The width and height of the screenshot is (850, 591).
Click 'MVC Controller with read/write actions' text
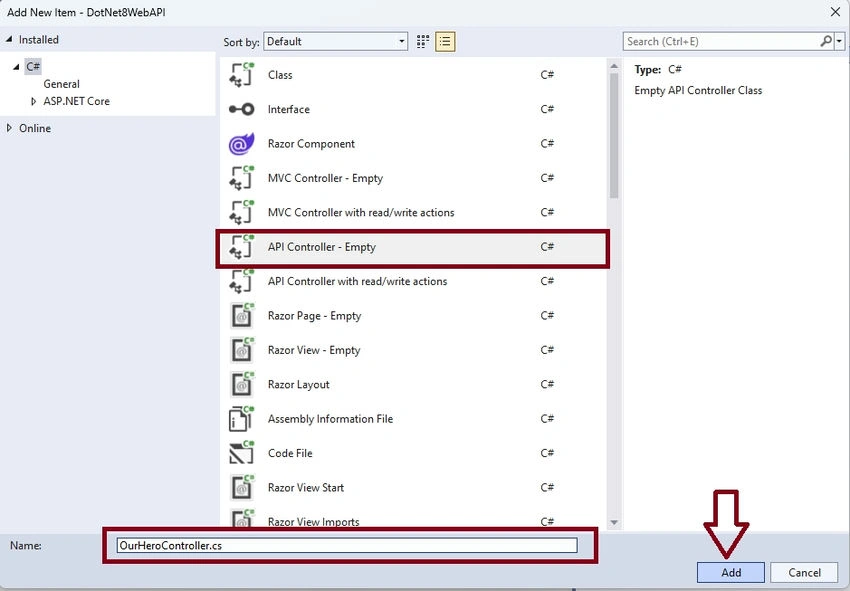[361, 213]
